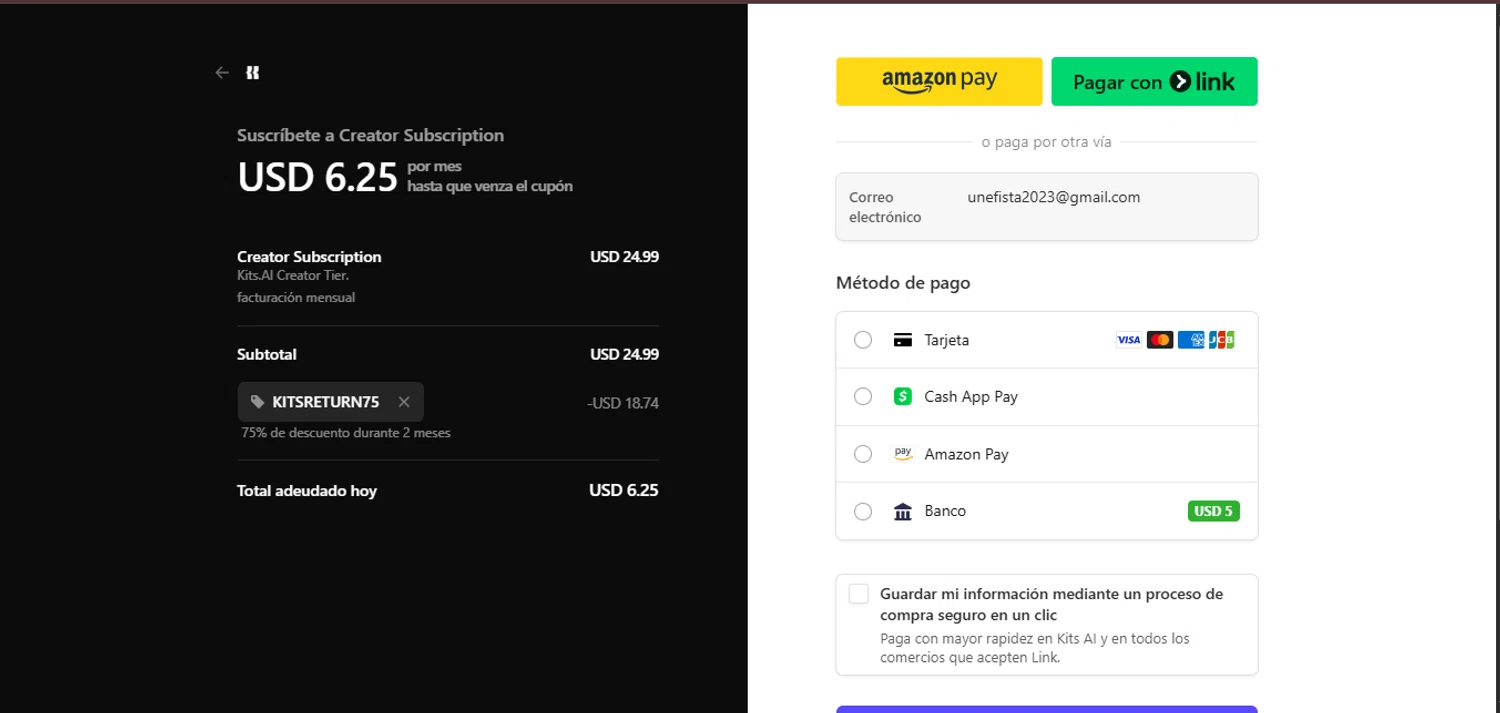1500x713 pixels.
Task: Select the Banco radio option
Action: pos(863,511)
